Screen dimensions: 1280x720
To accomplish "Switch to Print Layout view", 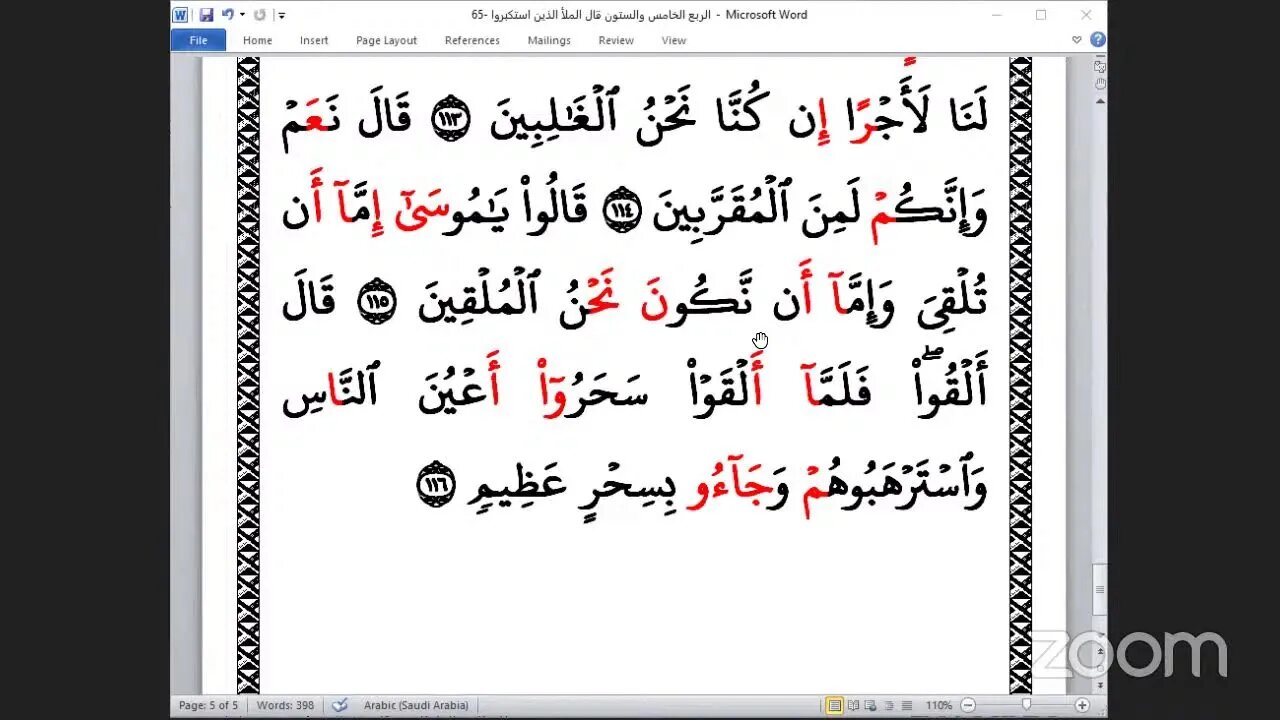I will coord(835,705).
